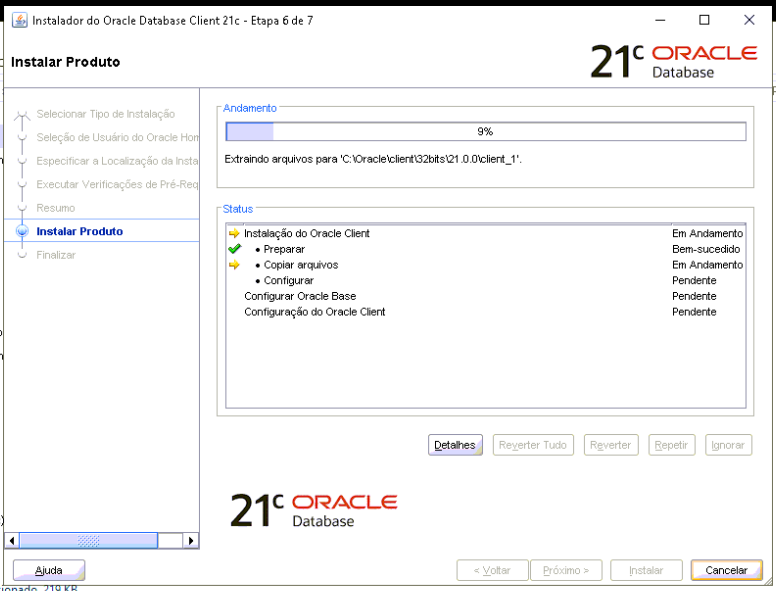Click the Próximo next button
The image size is (776, 591).
pyautogui.click(x=566, y=570)
